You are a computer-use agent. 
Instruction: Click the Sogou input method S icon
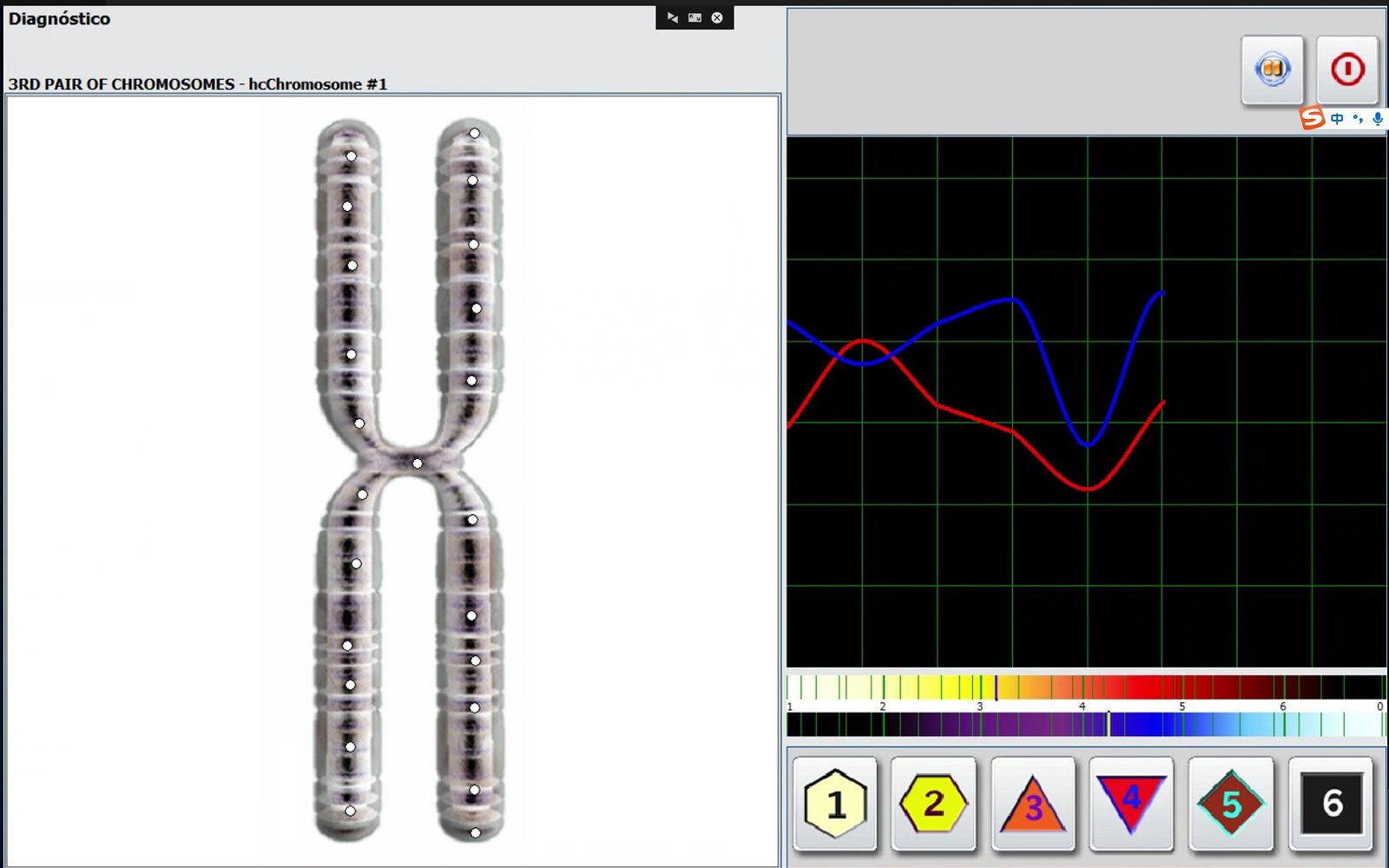coord(1312,117)
